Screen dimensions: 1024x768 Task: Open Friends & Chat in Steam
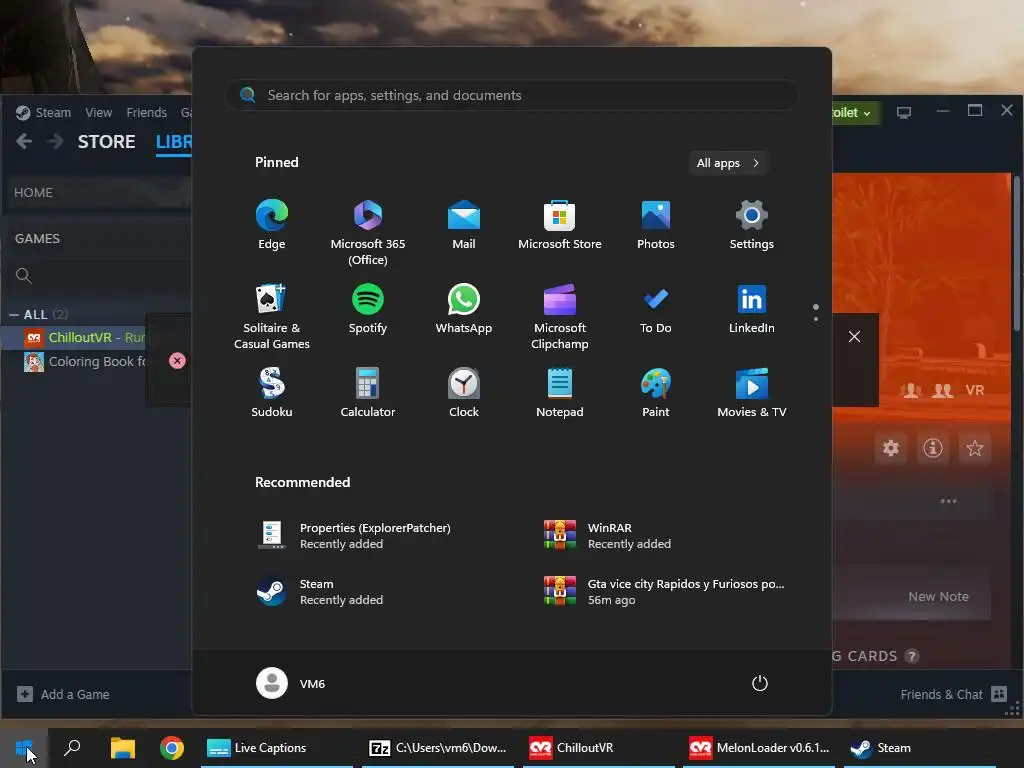953,694
